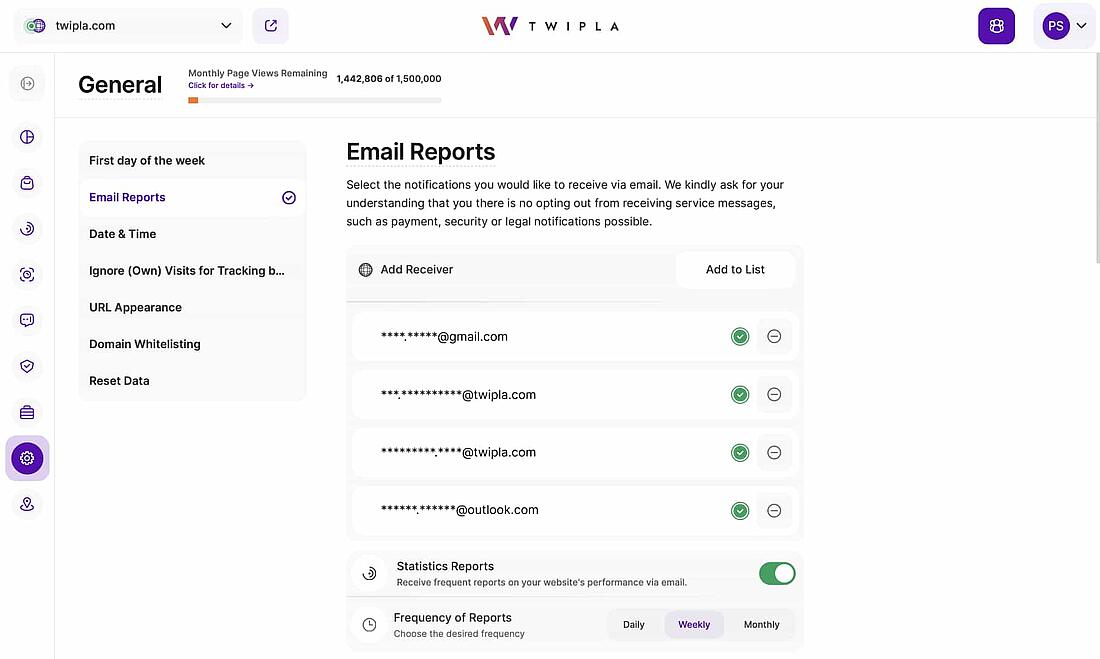The width and height of the screenshot is (1100, 659).
Task: Follow the Click for details link
Action: click(x=221, y=86)
